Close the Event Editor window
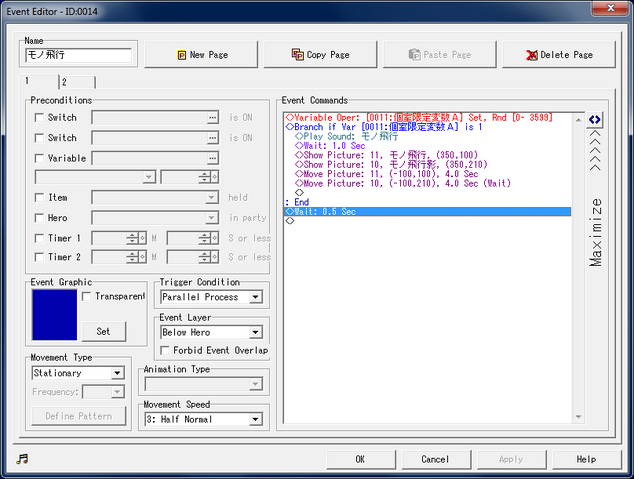The image size is (634, 479). click(611, 8)
